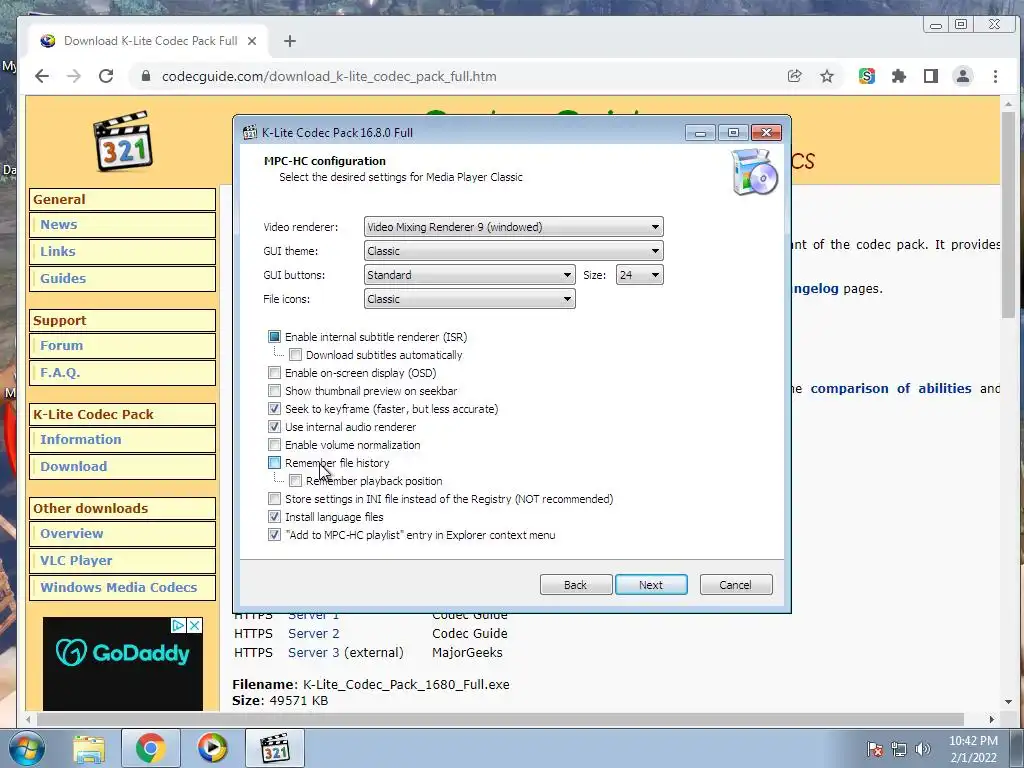
Task: Open the Windows Media Codecs link
Action: pyautogui.click(x=123, y=588)
